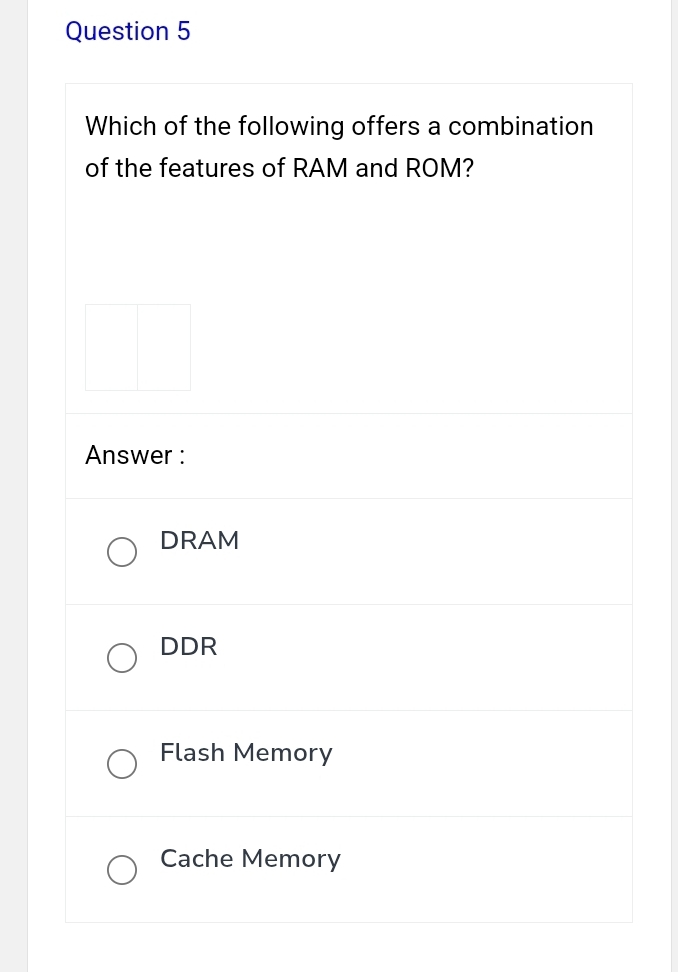
Task: Click the "DRAM" option label text
Action: tap(199, 541)
